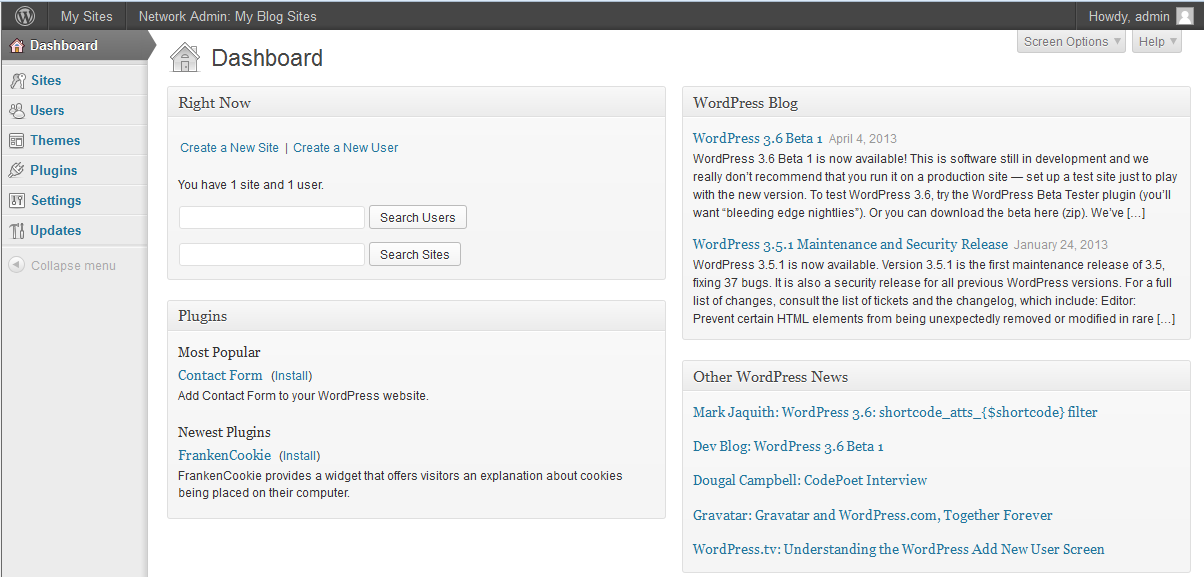Click the Search Users button
Screen dimensions: 1204x577
[417, 217]
